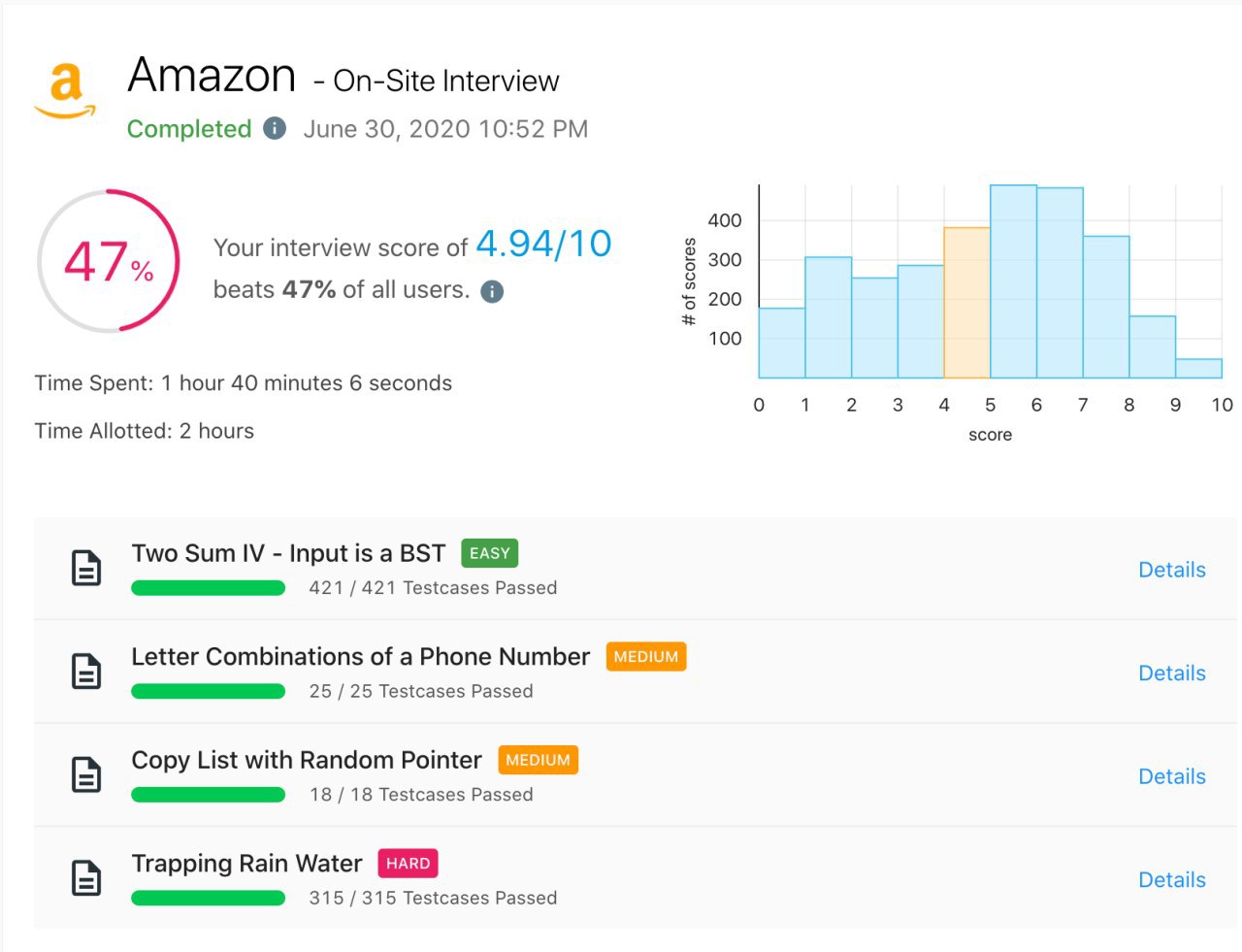Click the HARD difficulty badge

[408, 864]
